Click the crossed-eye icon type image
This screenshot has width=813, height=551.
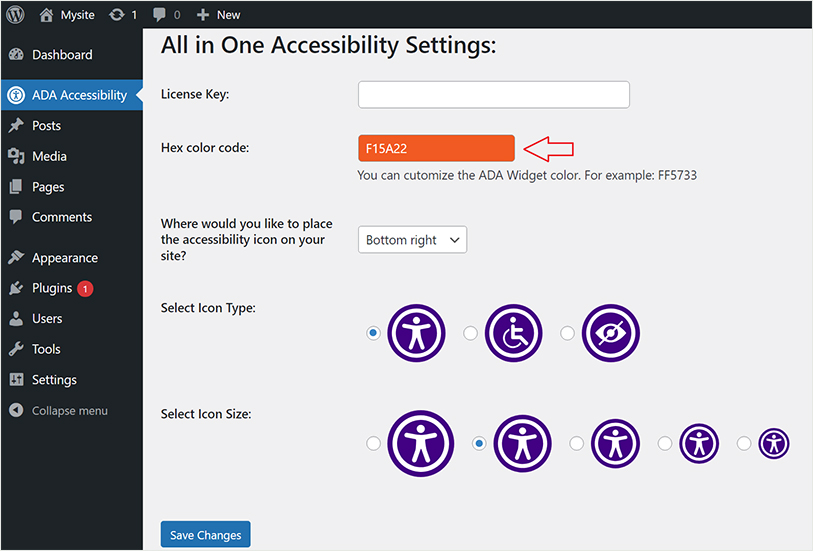(610, 333)
